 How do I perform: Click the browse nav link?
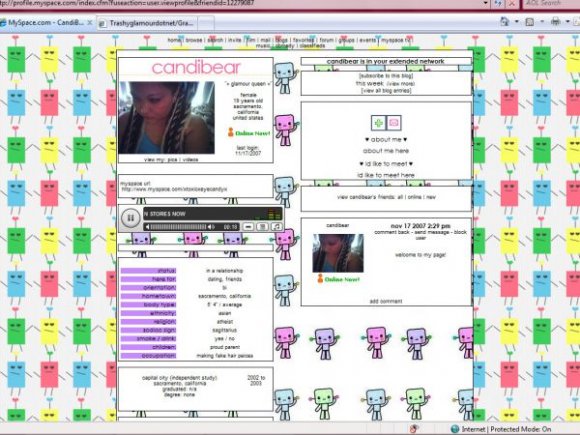click(194, 40)
